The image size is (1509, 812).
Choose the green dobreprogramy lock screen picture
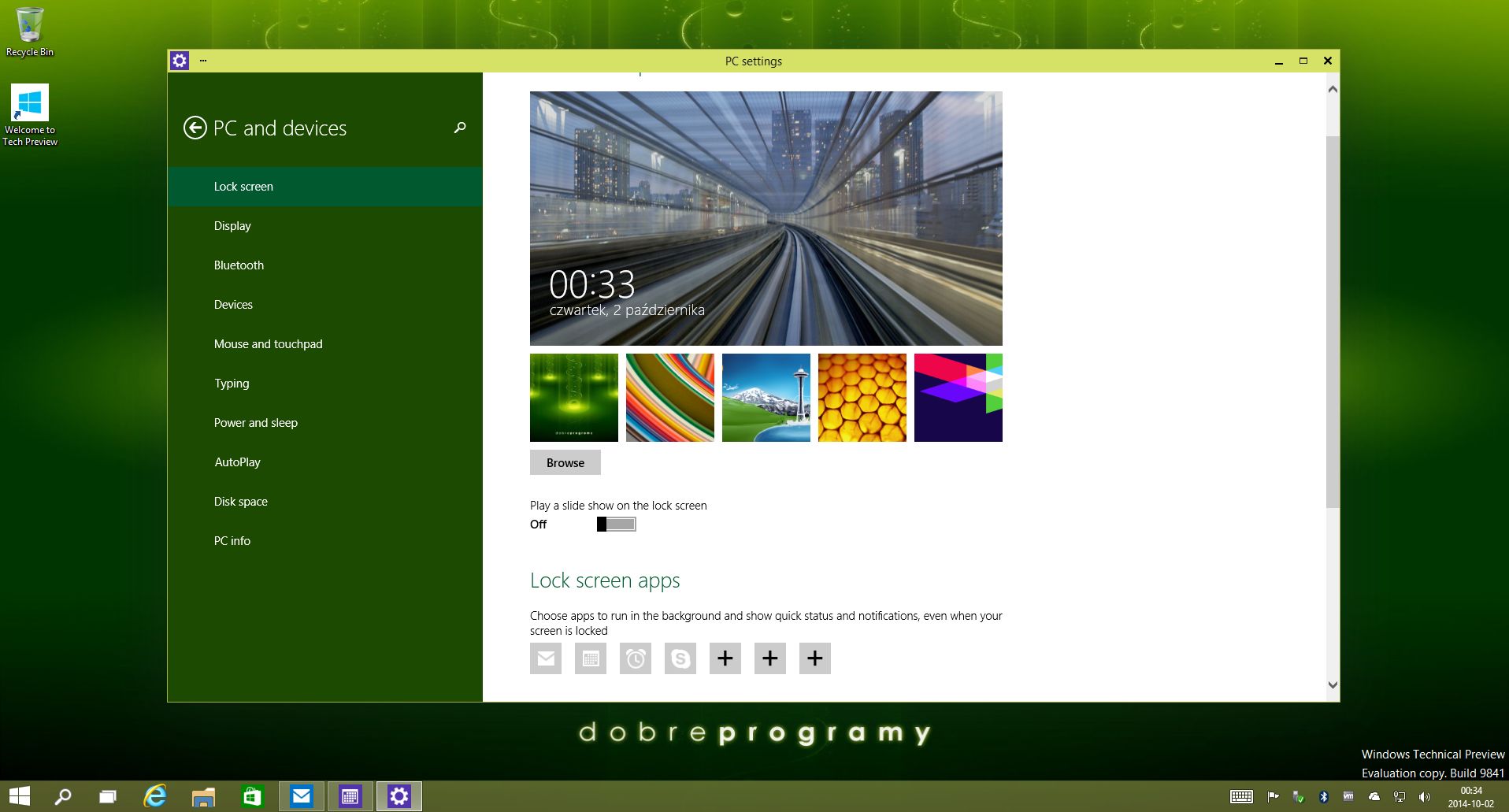pyautogui.click(x=574, y=398)
